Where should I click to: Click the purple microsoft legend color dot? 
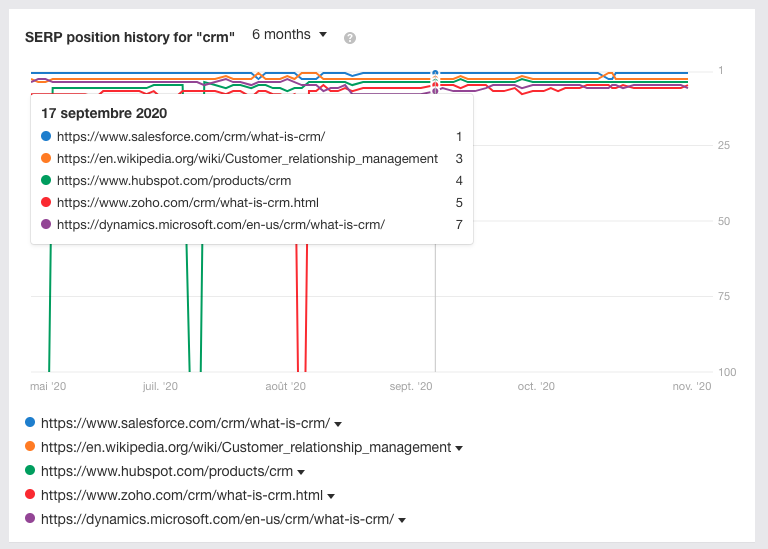coord(30,518)
